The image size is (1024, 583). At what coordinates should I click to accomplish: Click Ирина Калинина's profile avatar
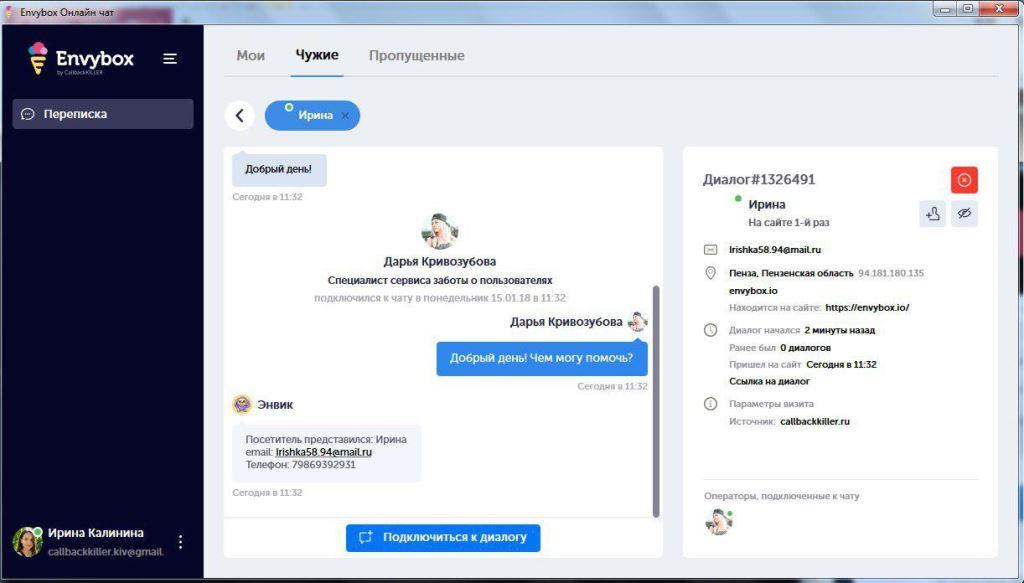(x=27, y=542)
